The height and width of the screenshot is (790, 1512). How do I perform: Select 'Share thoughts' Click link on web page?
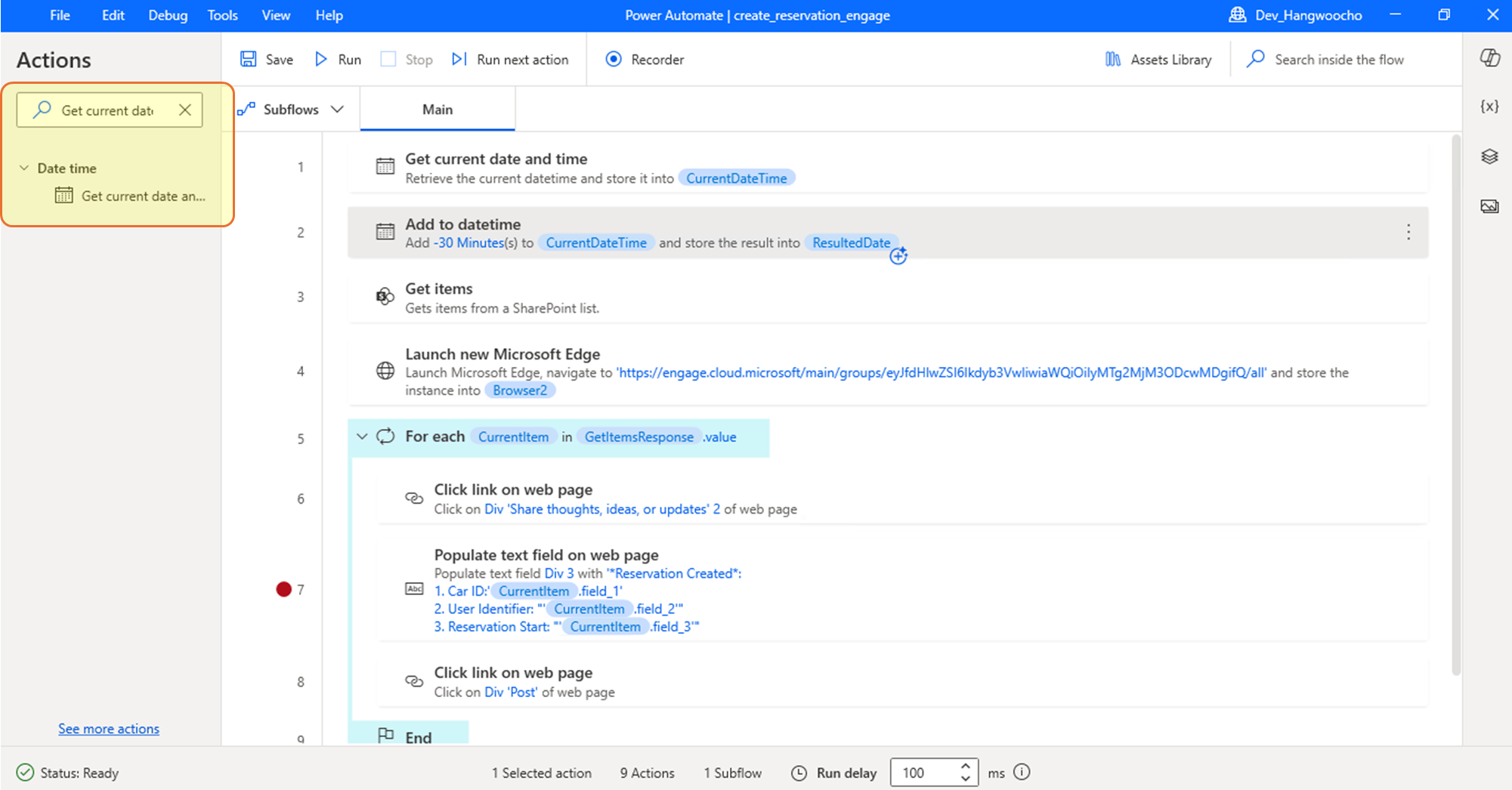point(902,498)
